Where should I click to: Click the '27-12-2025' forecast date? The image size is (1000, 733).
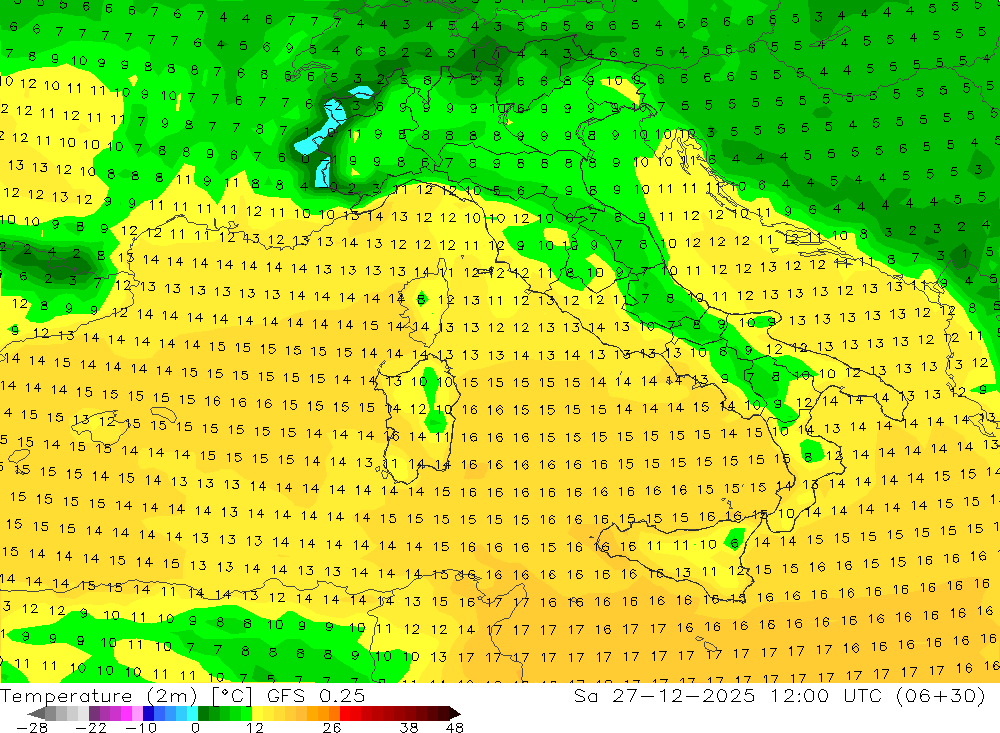point(684,696)
